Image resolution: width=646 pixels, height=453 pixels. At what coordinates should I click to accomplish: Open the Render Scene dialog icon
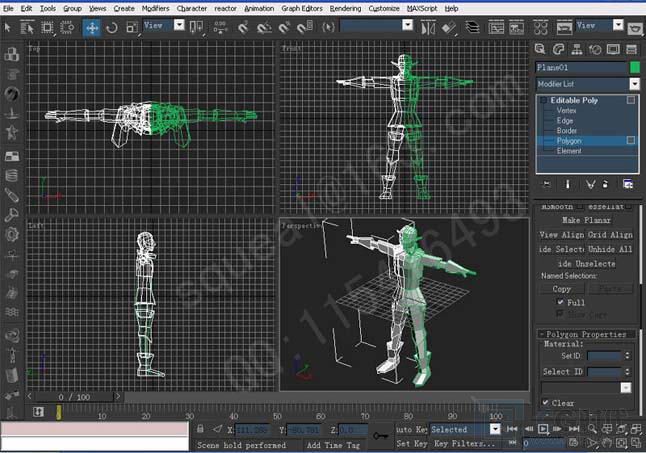point(564,28)
